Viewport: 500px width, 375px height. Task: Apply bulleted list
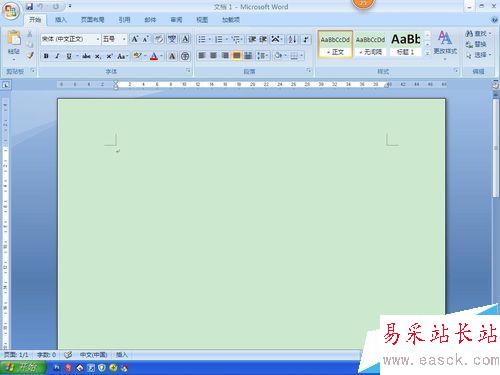202,40
